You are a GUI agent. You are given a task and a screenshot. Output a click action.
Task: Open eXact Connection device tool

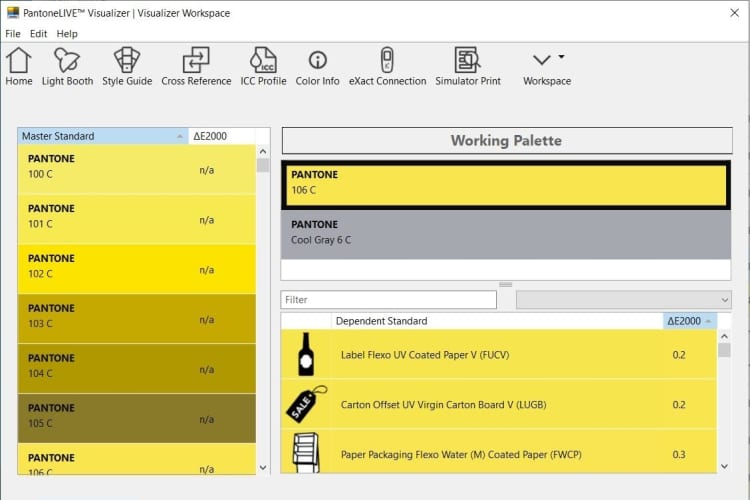click(387, 67)
